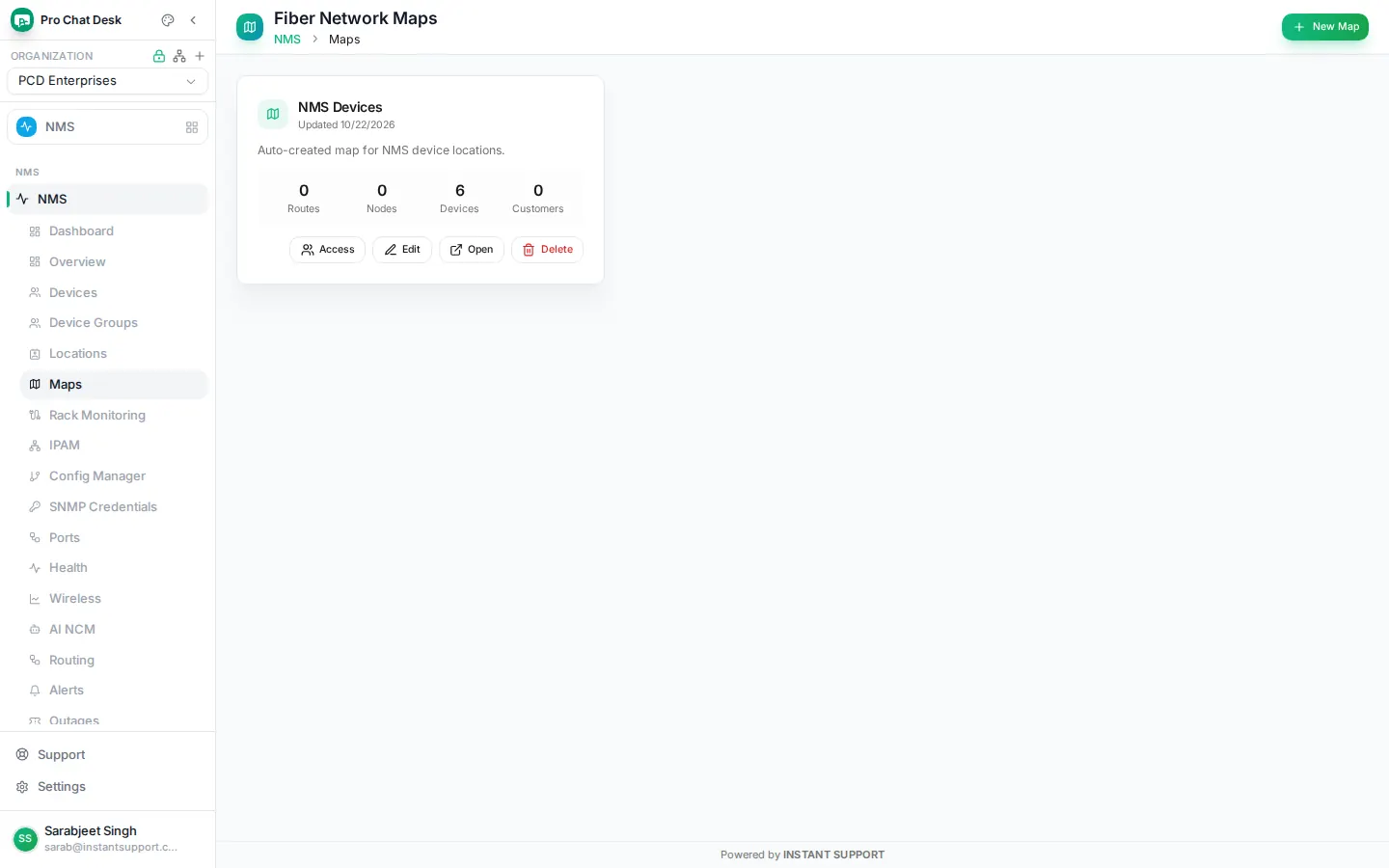Click the NMS breadcrumb link
The width and height of the screenshot is (1389, 868).
[287, 40]
